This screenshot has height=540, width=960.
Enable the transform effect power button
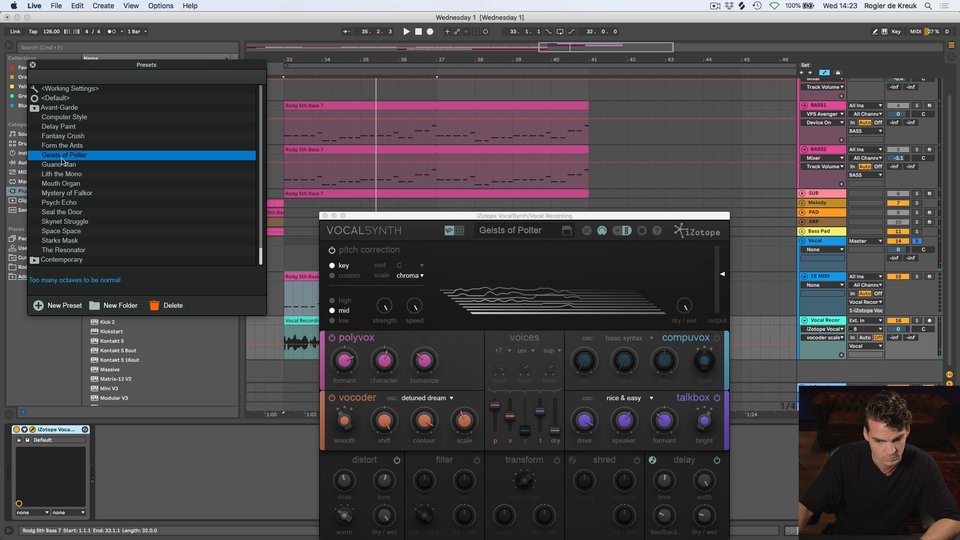point(557,460)
